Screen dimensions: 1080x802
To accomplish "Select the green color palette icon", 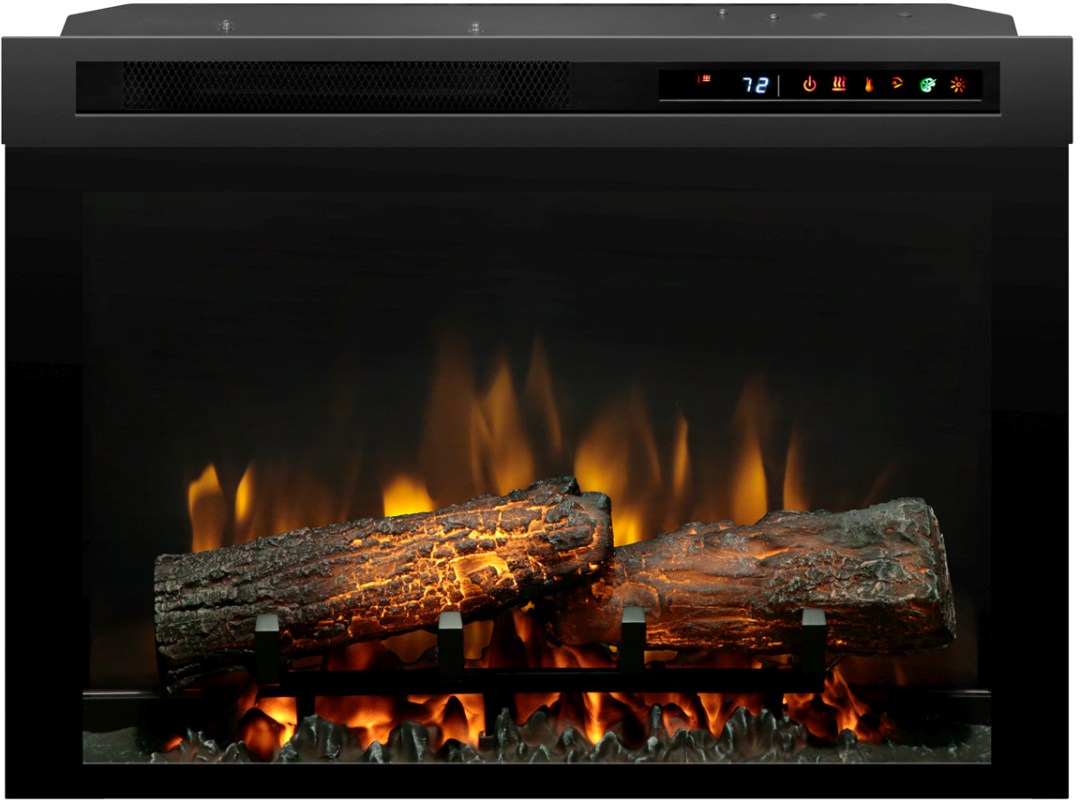I will [x=927, y=85].
